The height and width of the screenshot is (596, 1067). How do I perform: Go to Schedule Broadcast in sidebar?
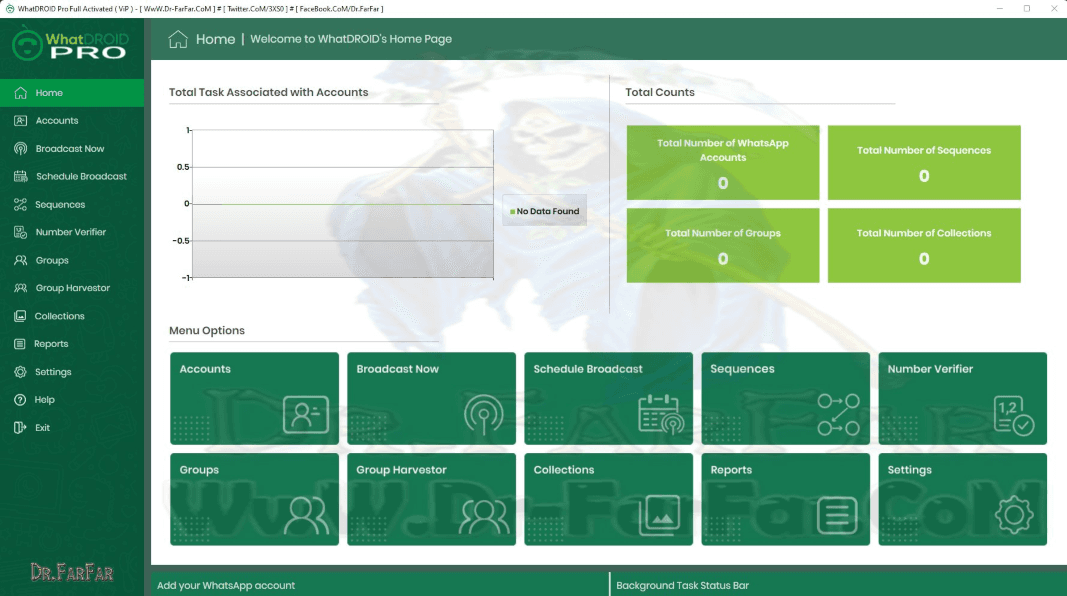click(x=81, y=177)
